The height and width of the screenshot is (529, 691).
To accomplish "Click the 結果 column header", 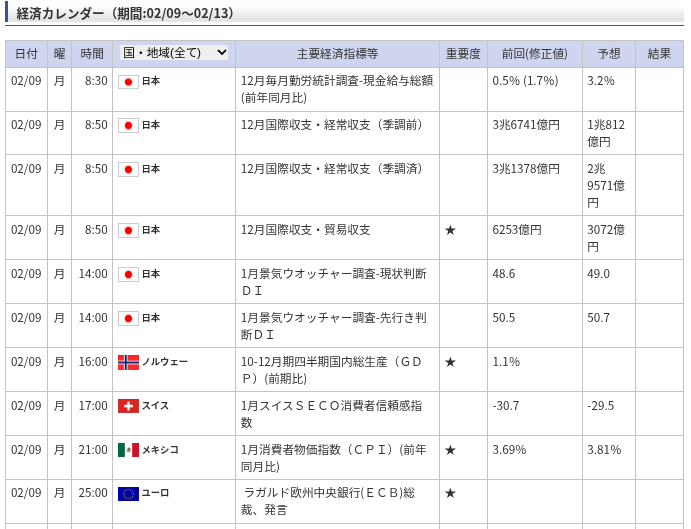I will click(659, 54).
